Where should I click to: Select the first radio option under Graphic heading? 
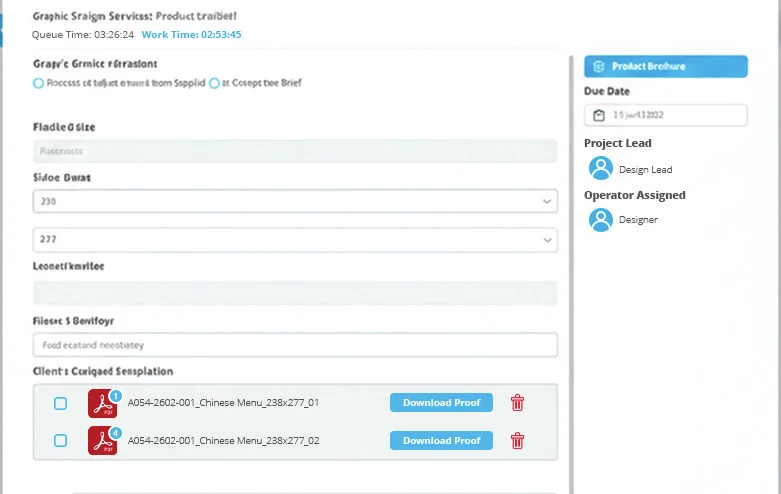click(x=38, y=83)
